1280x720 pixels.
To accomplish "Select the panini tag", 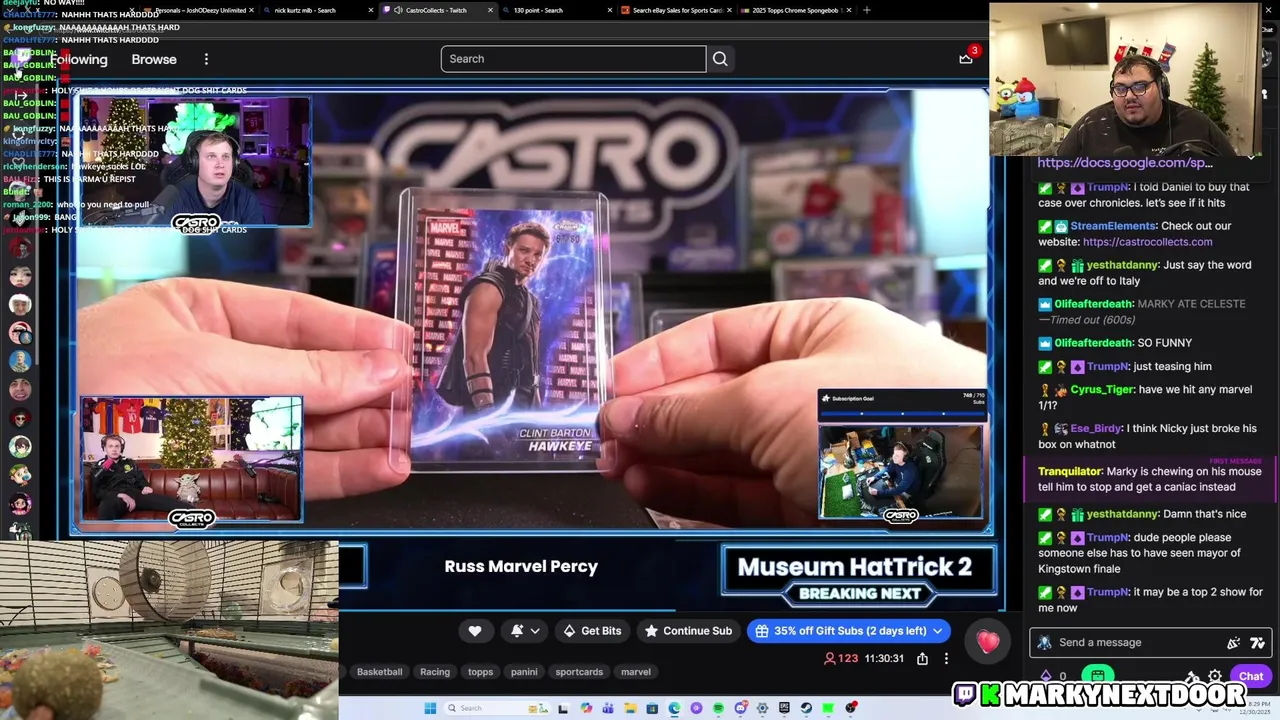I will coord(524,672).
